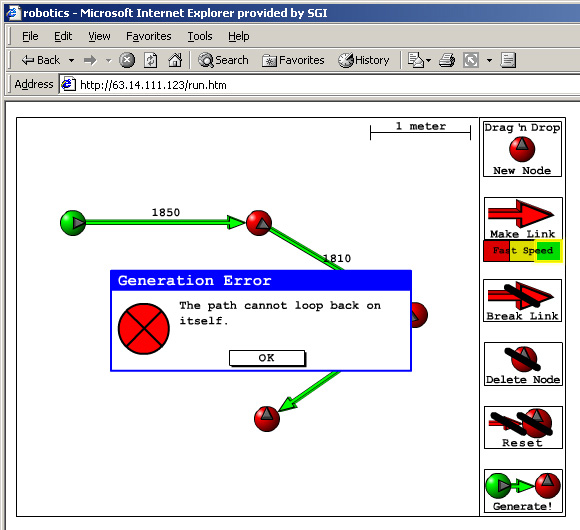
Task: Click the History toolbar button
Action: point(364,60)
